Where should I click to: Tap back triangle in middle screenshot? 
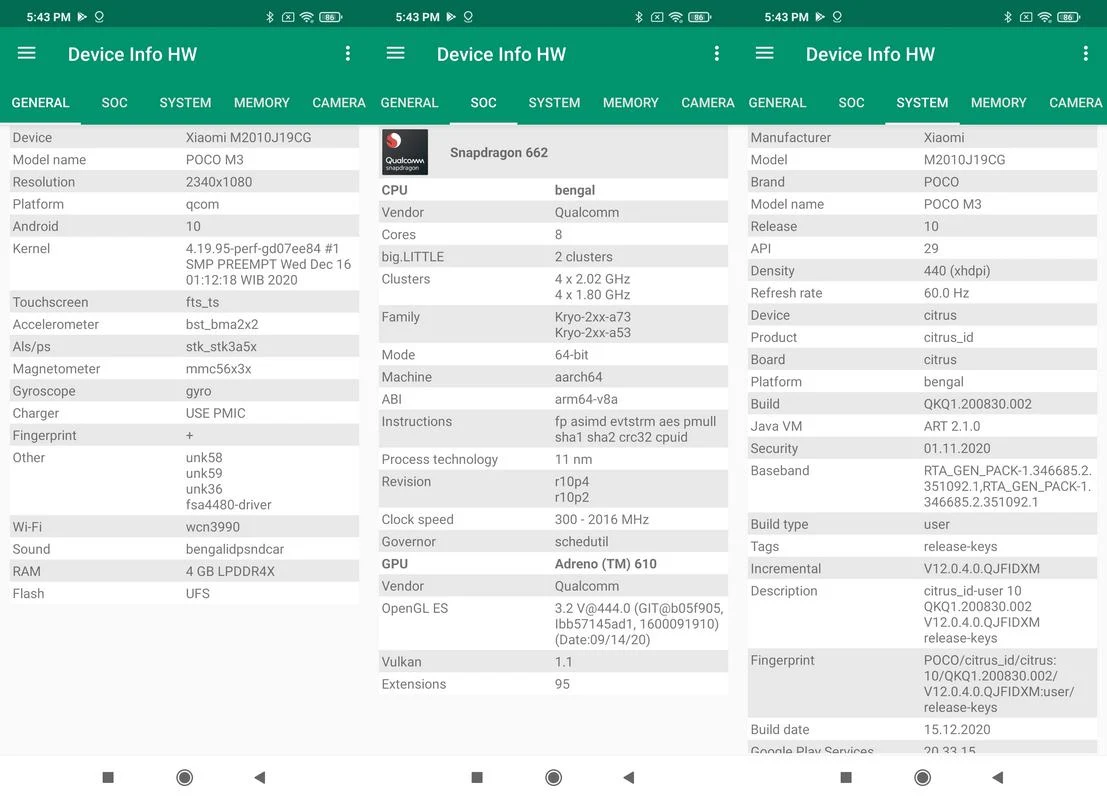[x=629, y=777]
